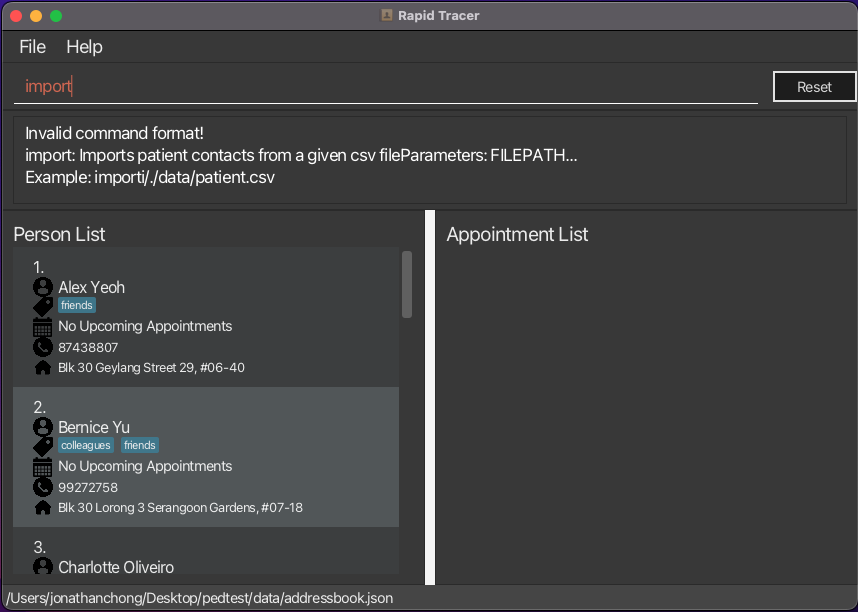This screenshot has height=612, width=858.
Task: Click the home icon beside Geylang address
Action: tap(43, 367)
